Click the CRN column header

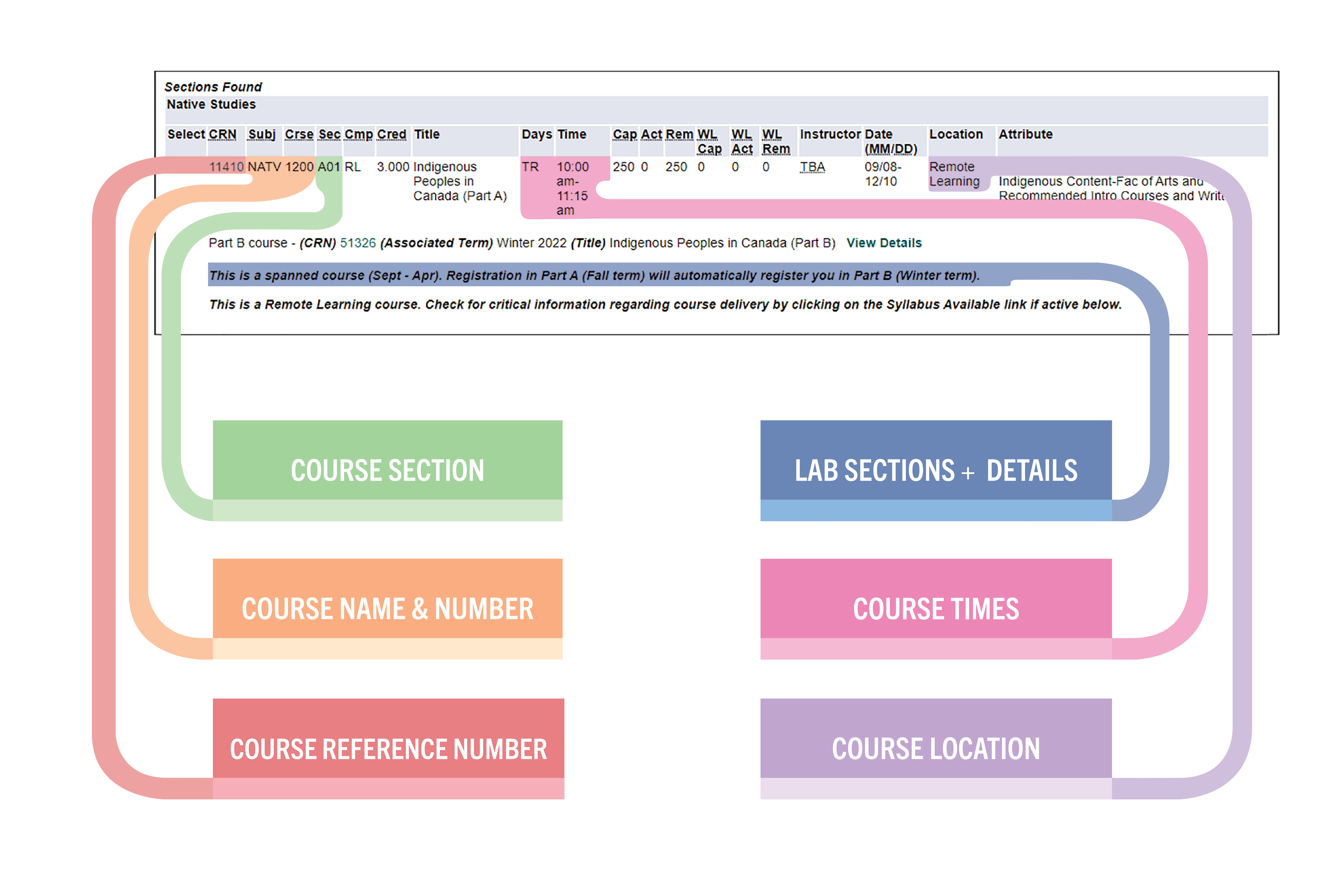222,134
